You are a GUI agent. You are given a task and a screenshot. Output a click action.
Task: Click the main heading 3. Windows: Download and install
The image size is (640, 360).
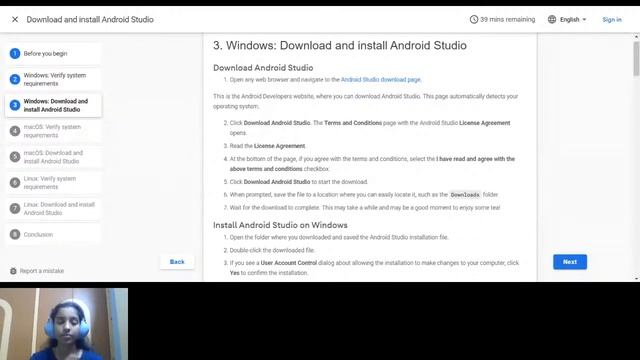click(340, 45)
